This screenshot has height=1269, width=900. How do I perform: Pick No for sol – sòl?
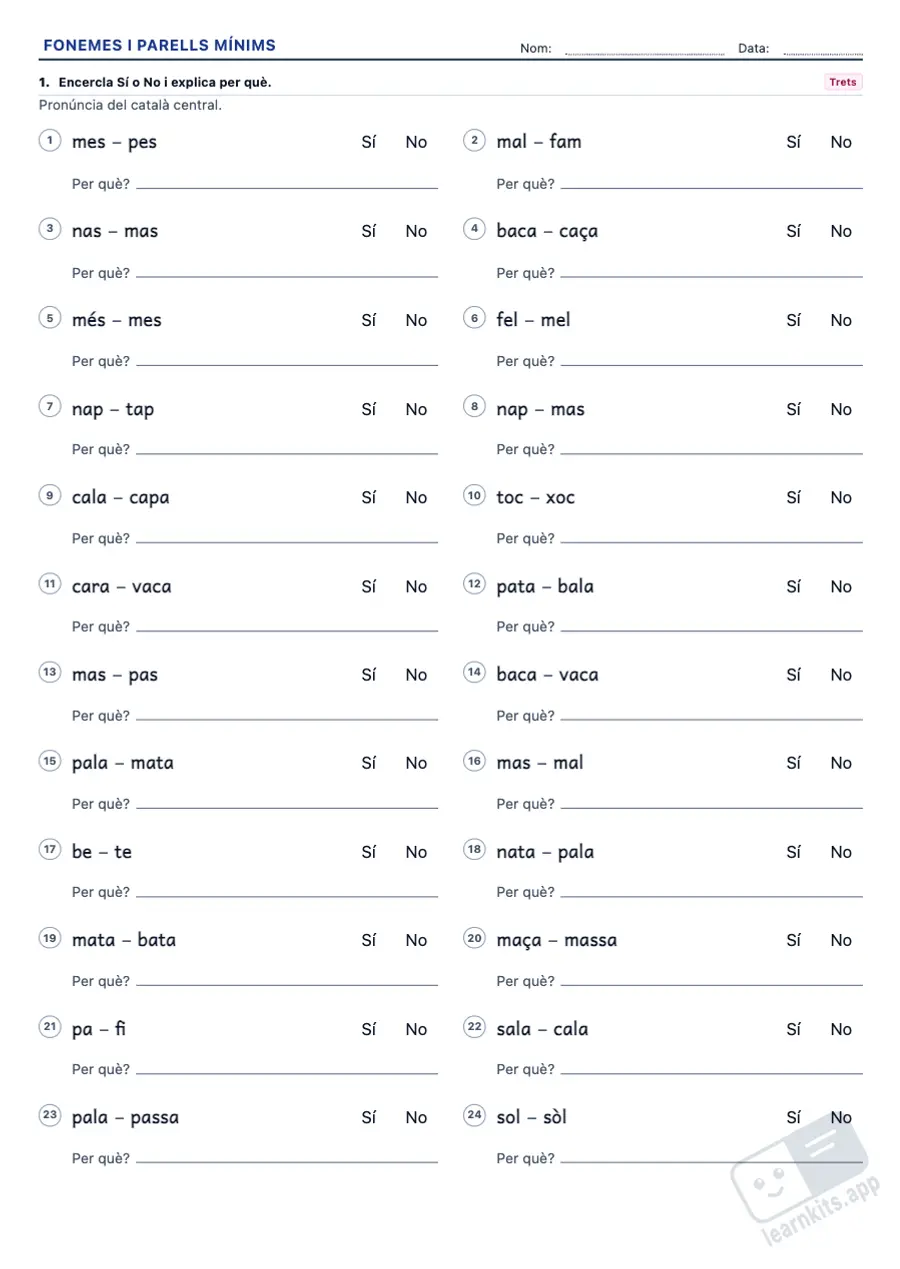point(841,1117)
